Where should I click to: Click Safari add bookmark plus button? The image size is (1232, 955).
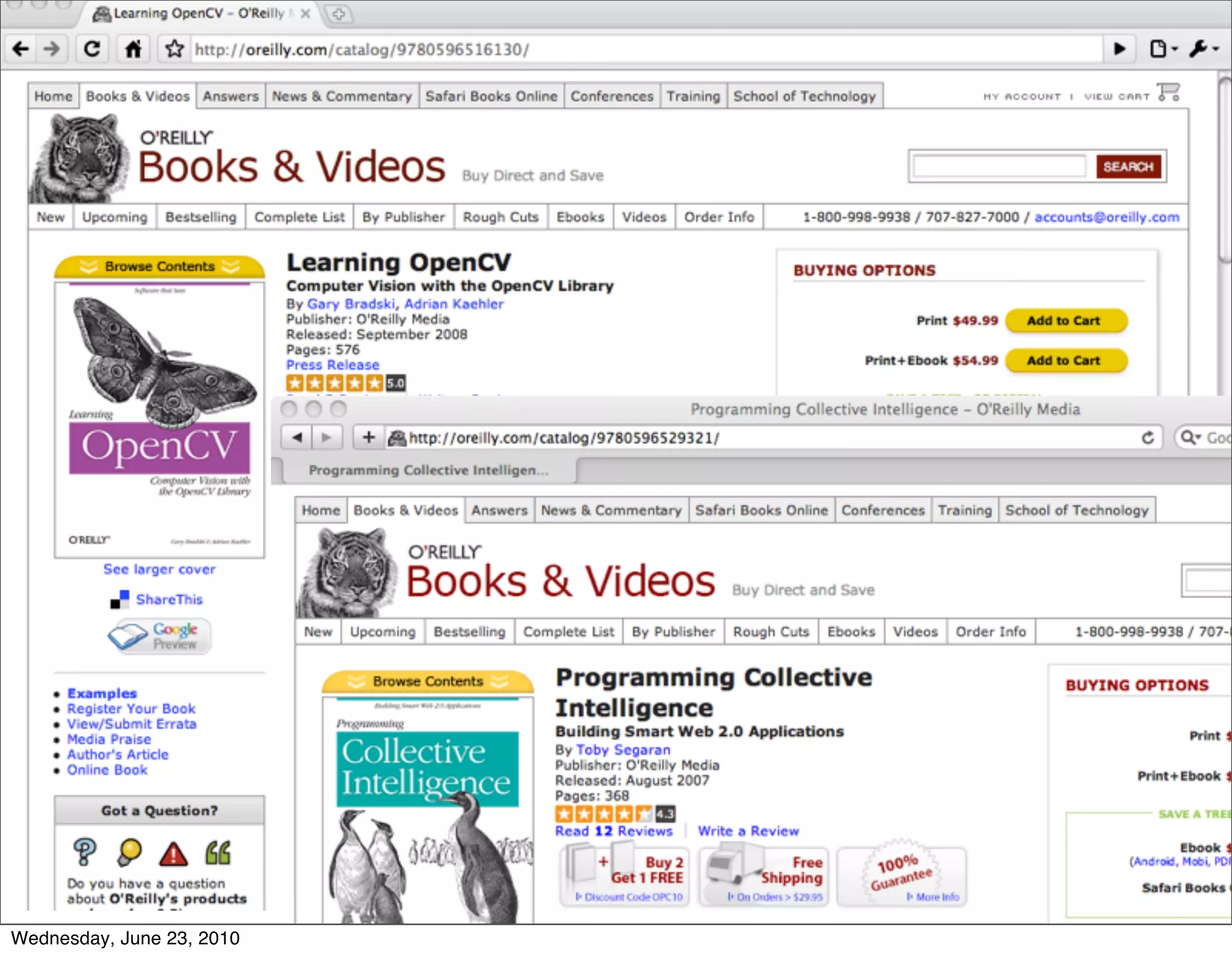pyautogui.click(x=369, y=437)
